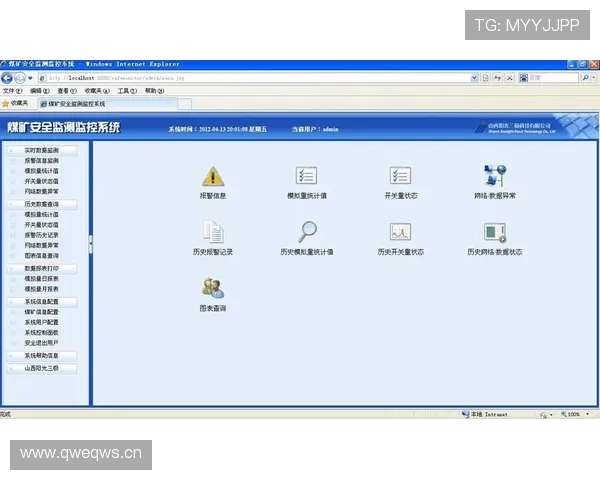Open the 图表查询 users icon
This screenshot has height=480, width=600.
click(213, 289)
